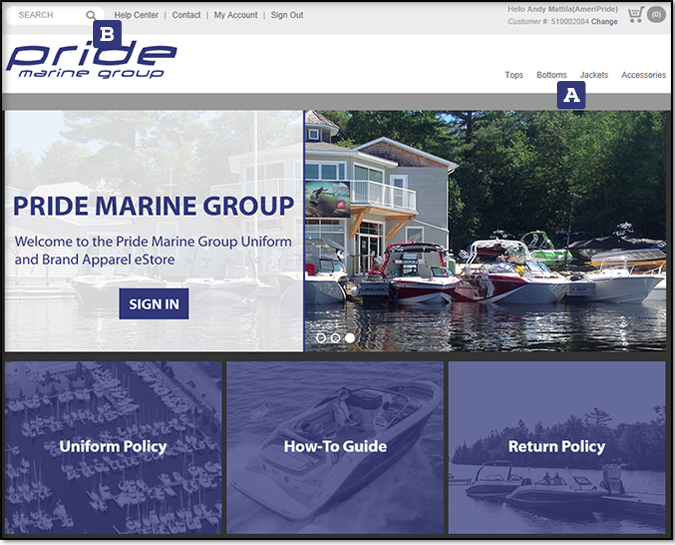Click Change next to customer number
Image resolution: width=675 pixels, height=545 pixels.
pos(604,22)
